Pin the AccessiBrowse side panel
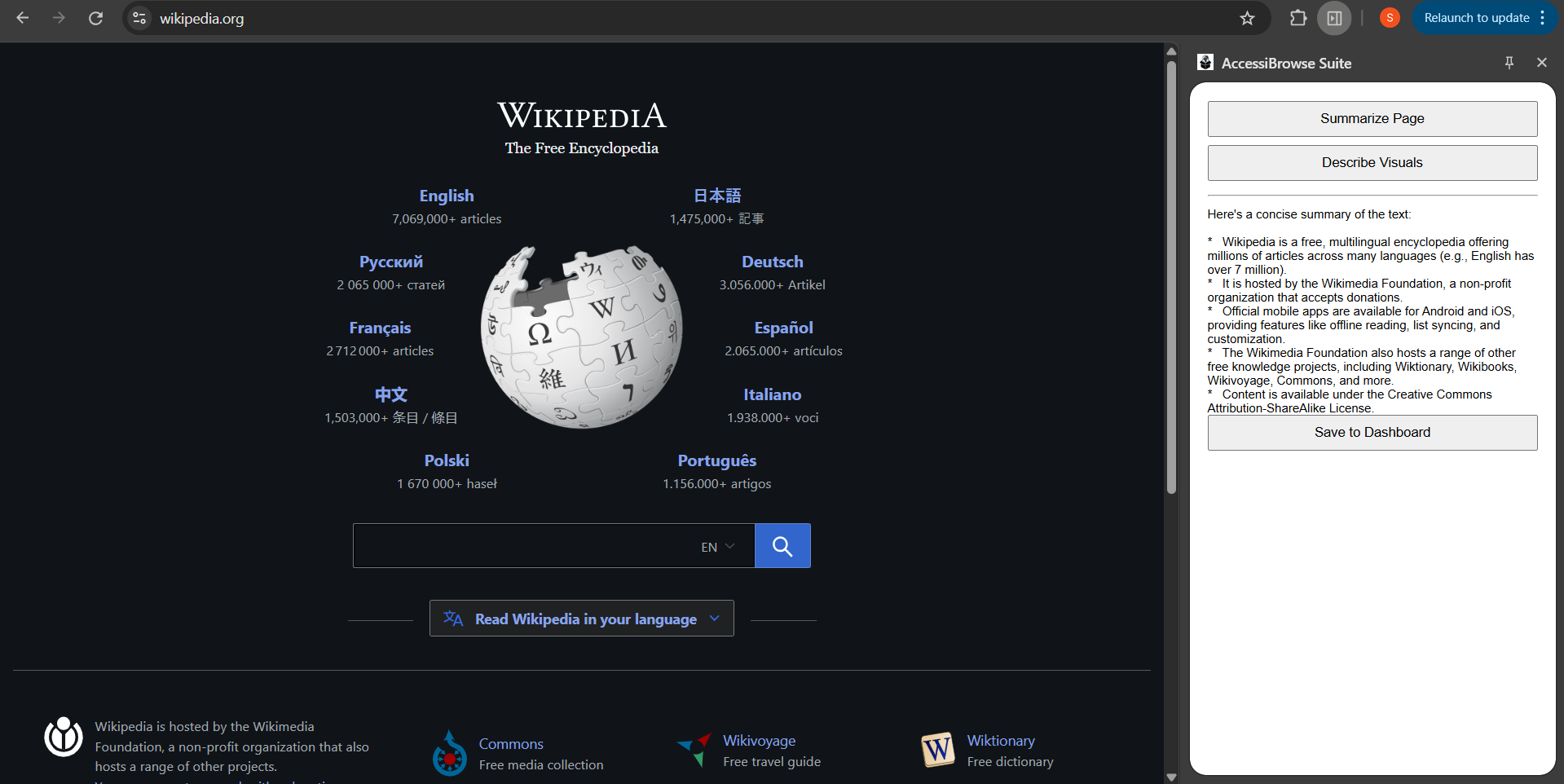1564x784 pixels. coord(1509,63)
